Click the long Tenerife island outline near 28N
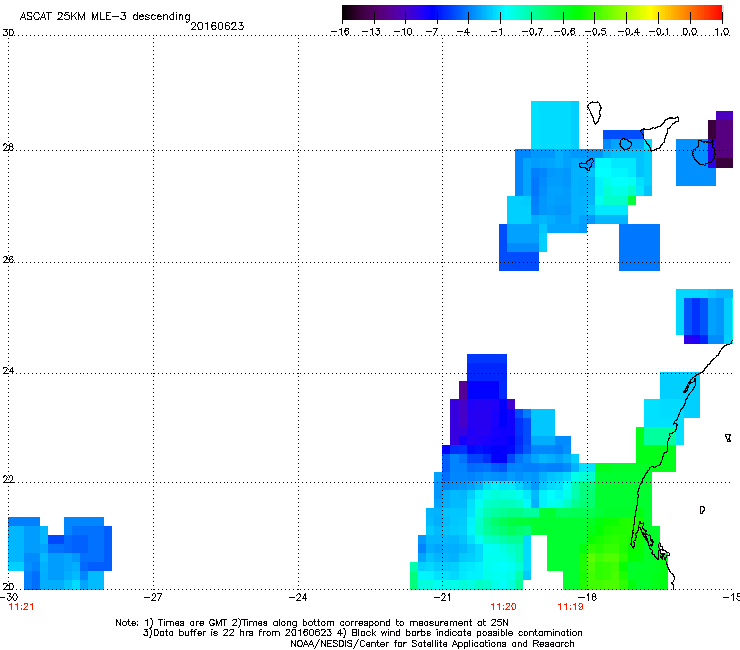 [660, 133]
